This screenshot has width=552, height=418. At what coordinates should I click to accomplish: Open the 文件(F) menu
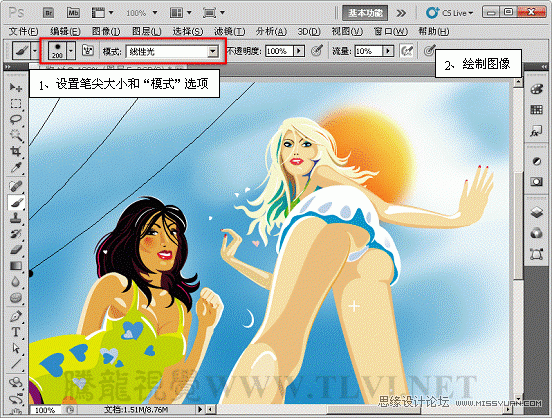(x=23, y=32)
